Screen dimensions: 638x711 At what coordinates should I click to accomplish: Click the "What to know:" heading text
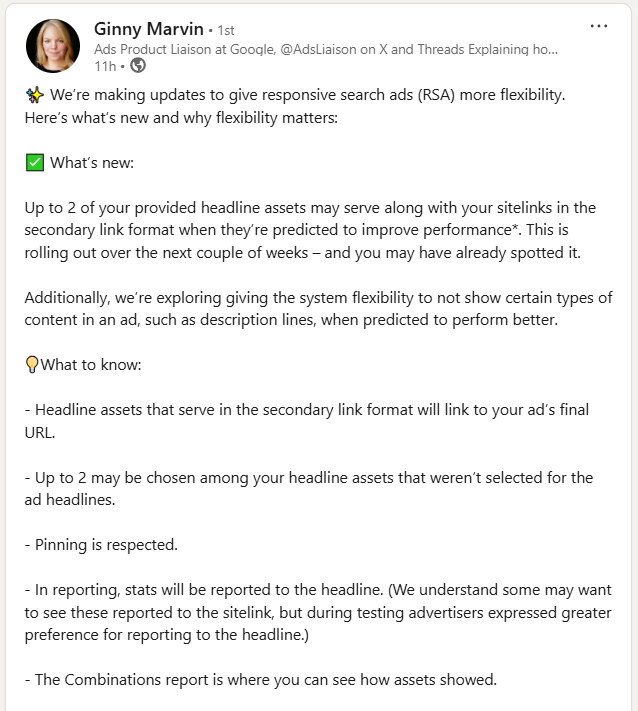[91, 365]
